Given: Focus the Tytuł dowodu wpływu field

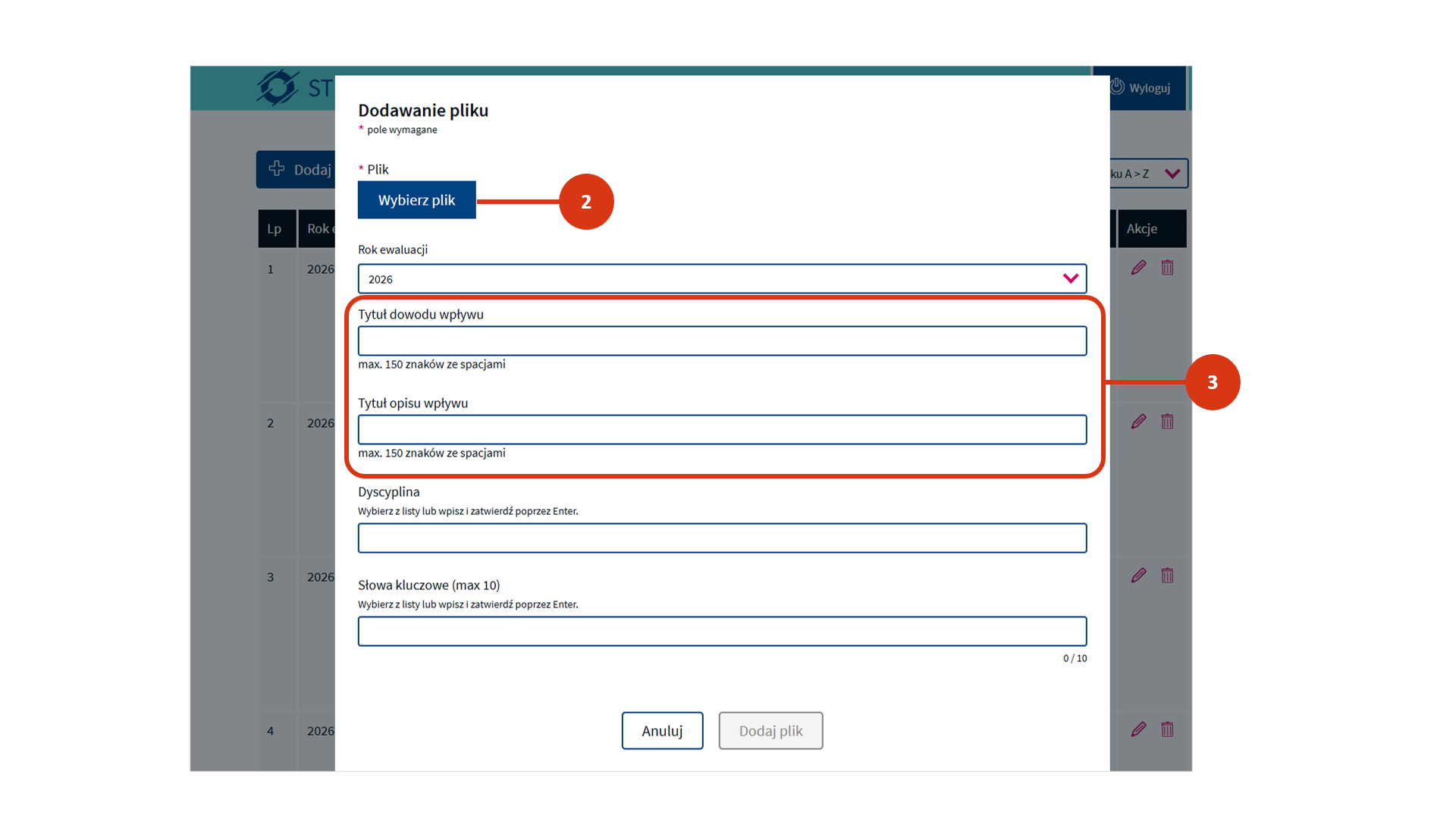Looking at the screenshot, I should coord(721,341).
